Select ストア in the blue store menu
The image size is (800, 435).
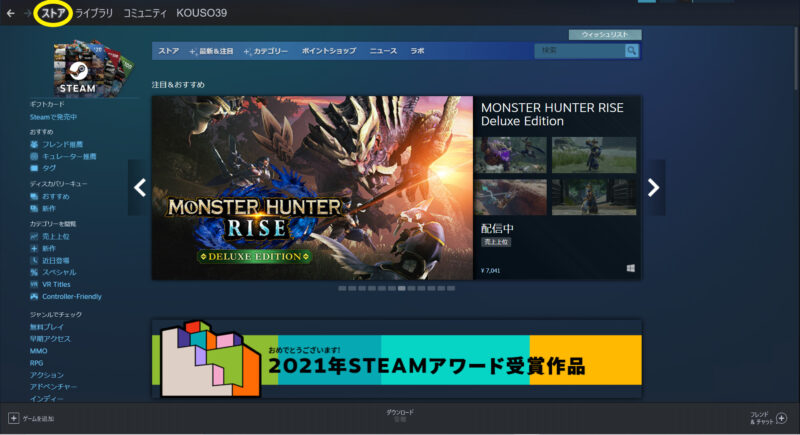tap(168, 51)
